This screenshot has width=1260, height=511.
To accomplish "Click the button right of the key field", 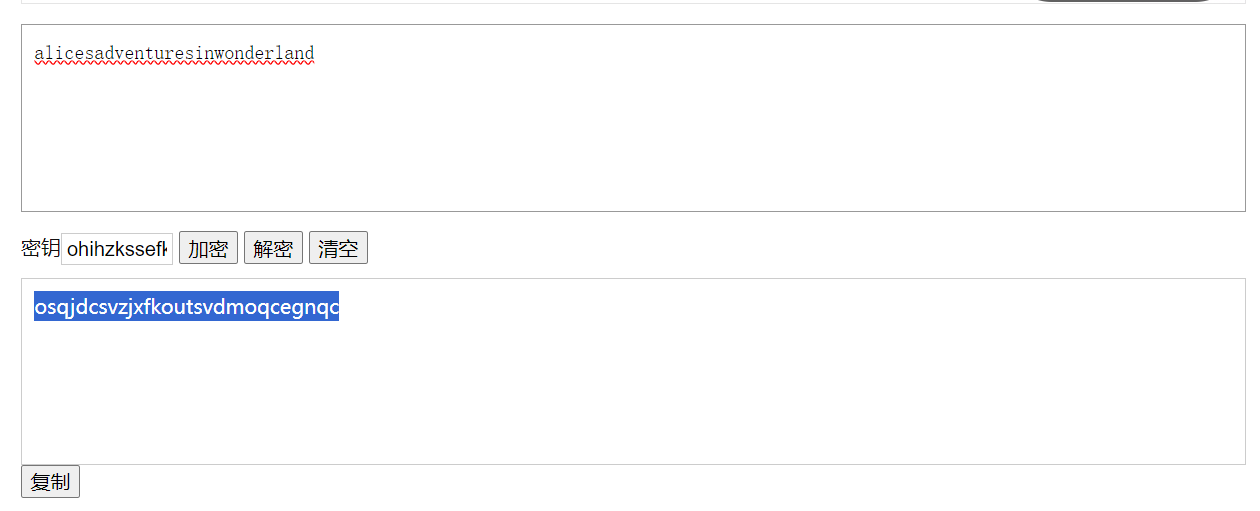I will (208, 248).
